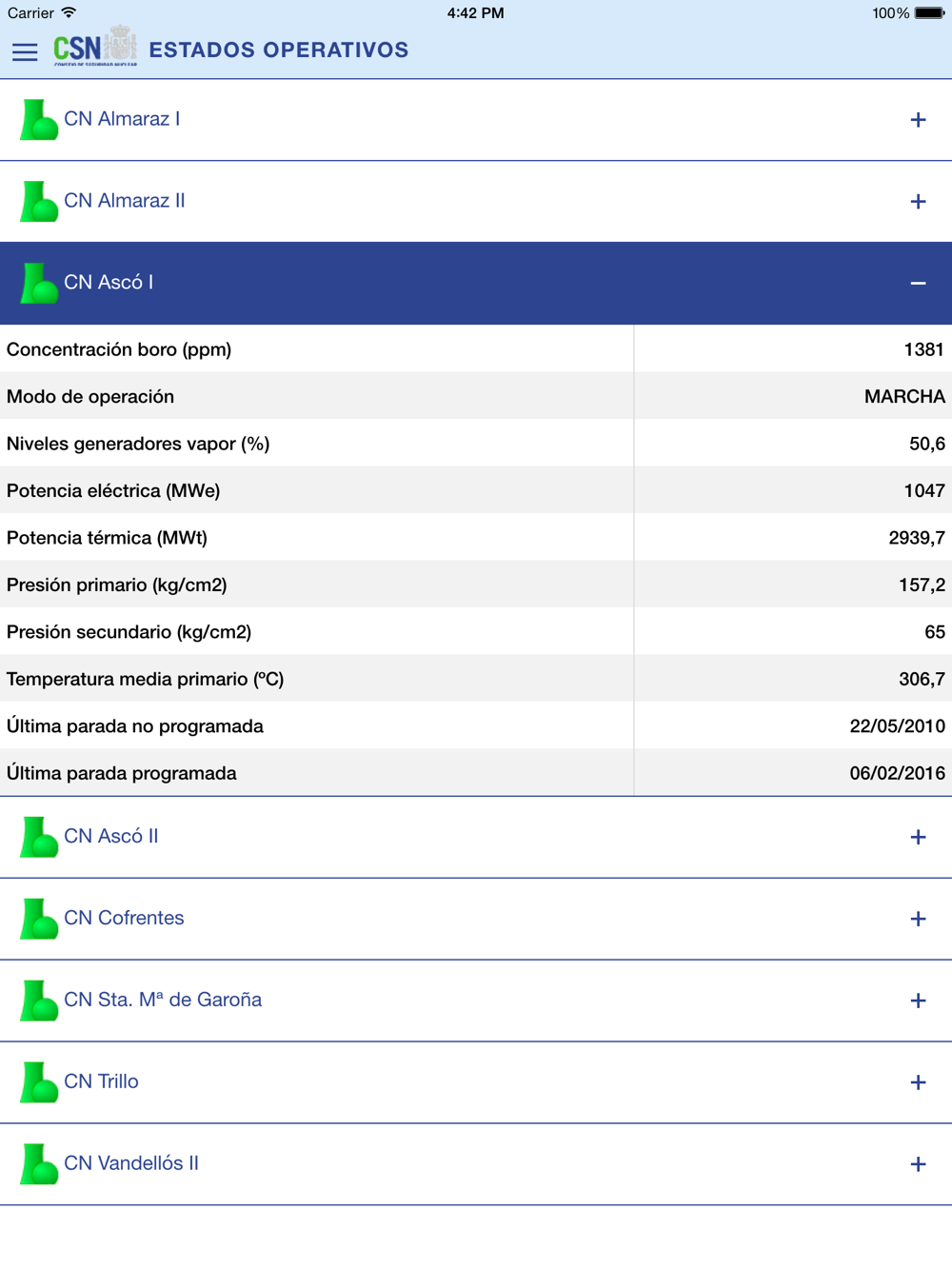
Task: Expand CN Almaraz II with plus sign
Action: [x=918, y=202]
